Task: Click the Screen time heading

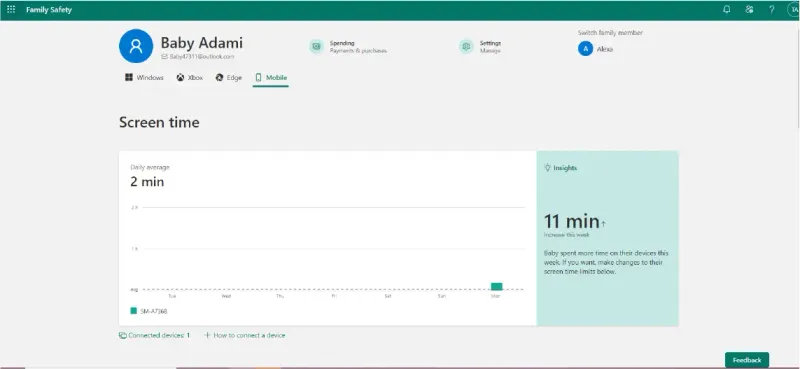Action: click(x=159, y=122)
